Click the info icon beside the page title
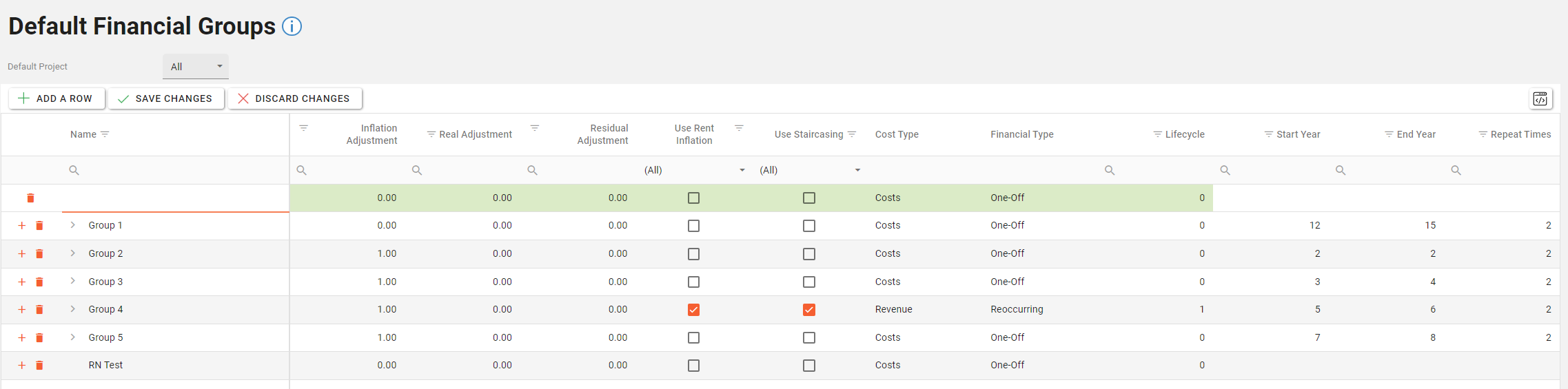This screenshot has width=1568, height=389. [292, 27]
